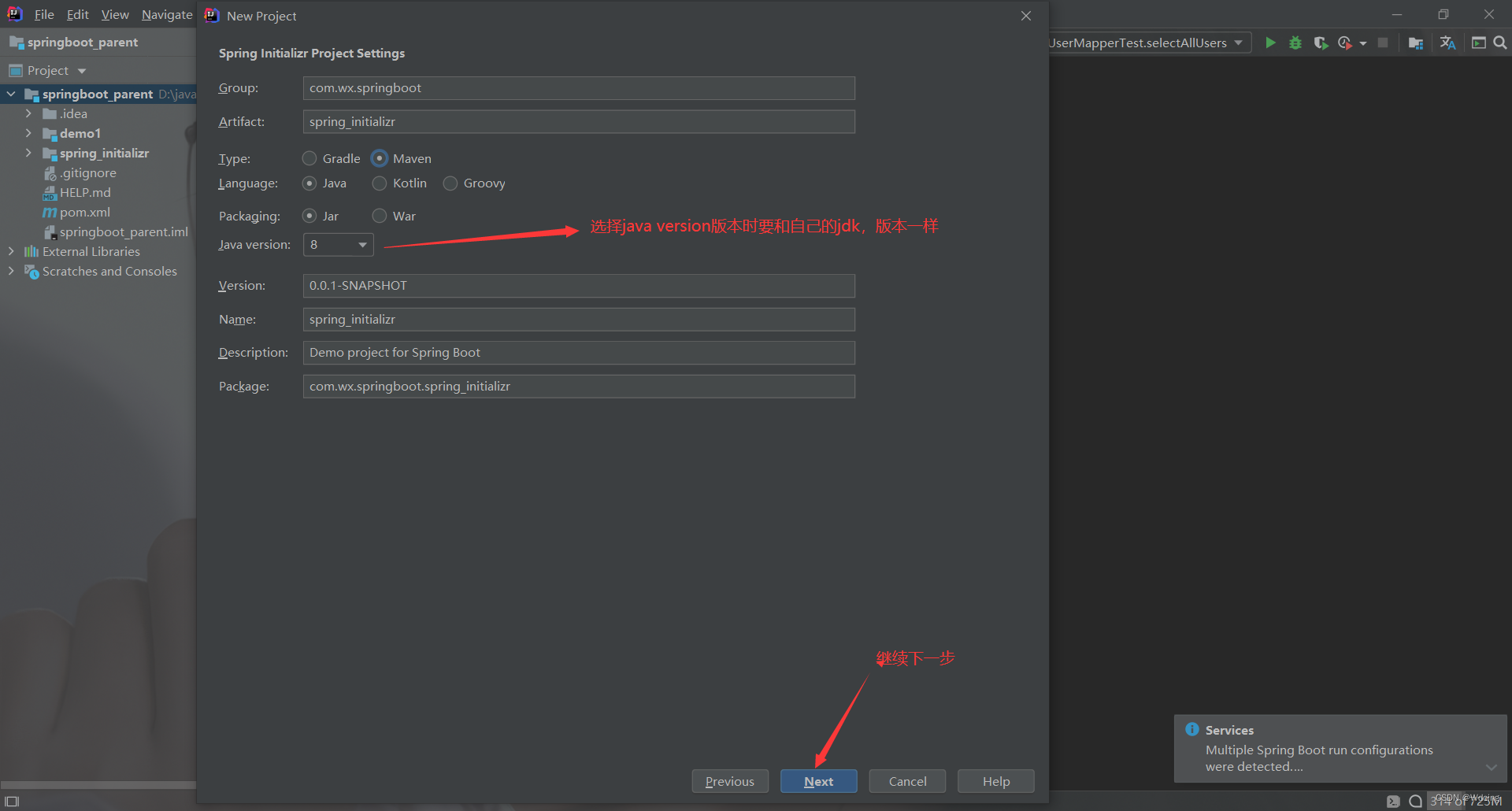This screenshot has width=1512, height=811.
Task: Open the Project Structure folder icon
Action: 1415,43
